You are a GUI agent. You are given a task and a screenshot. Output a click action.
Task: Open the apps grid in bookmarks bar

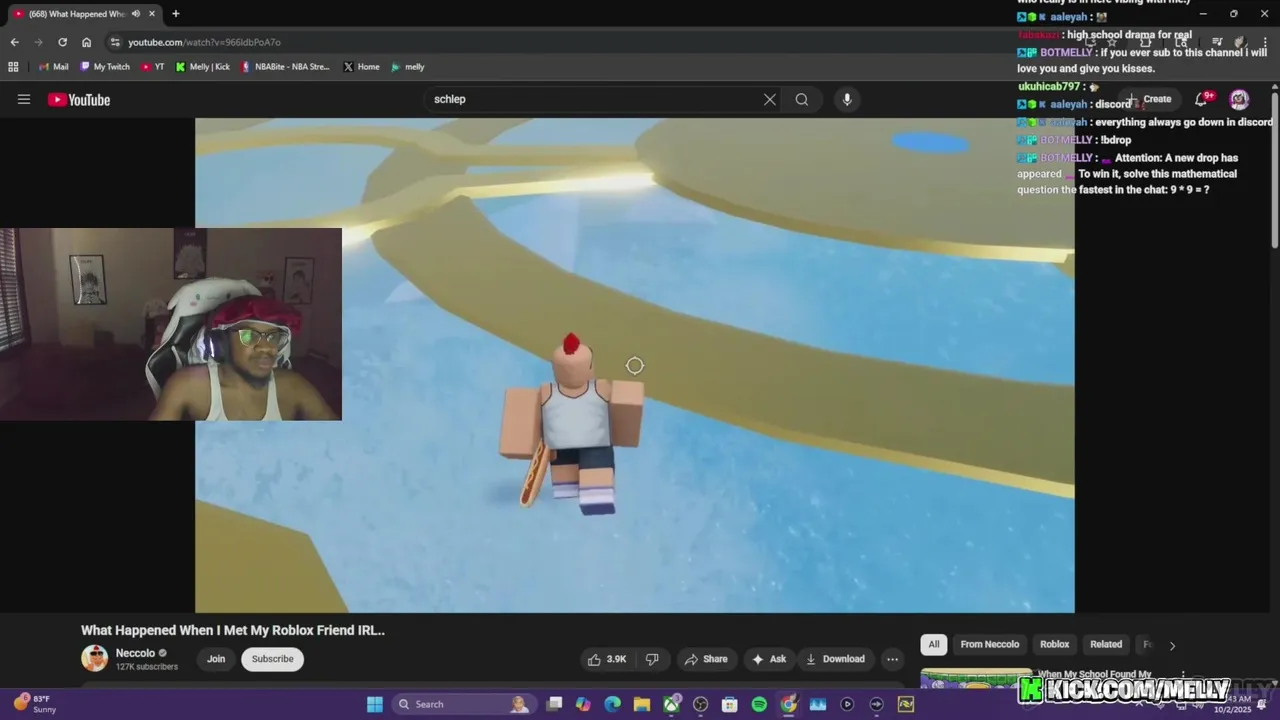click(13, 67)
